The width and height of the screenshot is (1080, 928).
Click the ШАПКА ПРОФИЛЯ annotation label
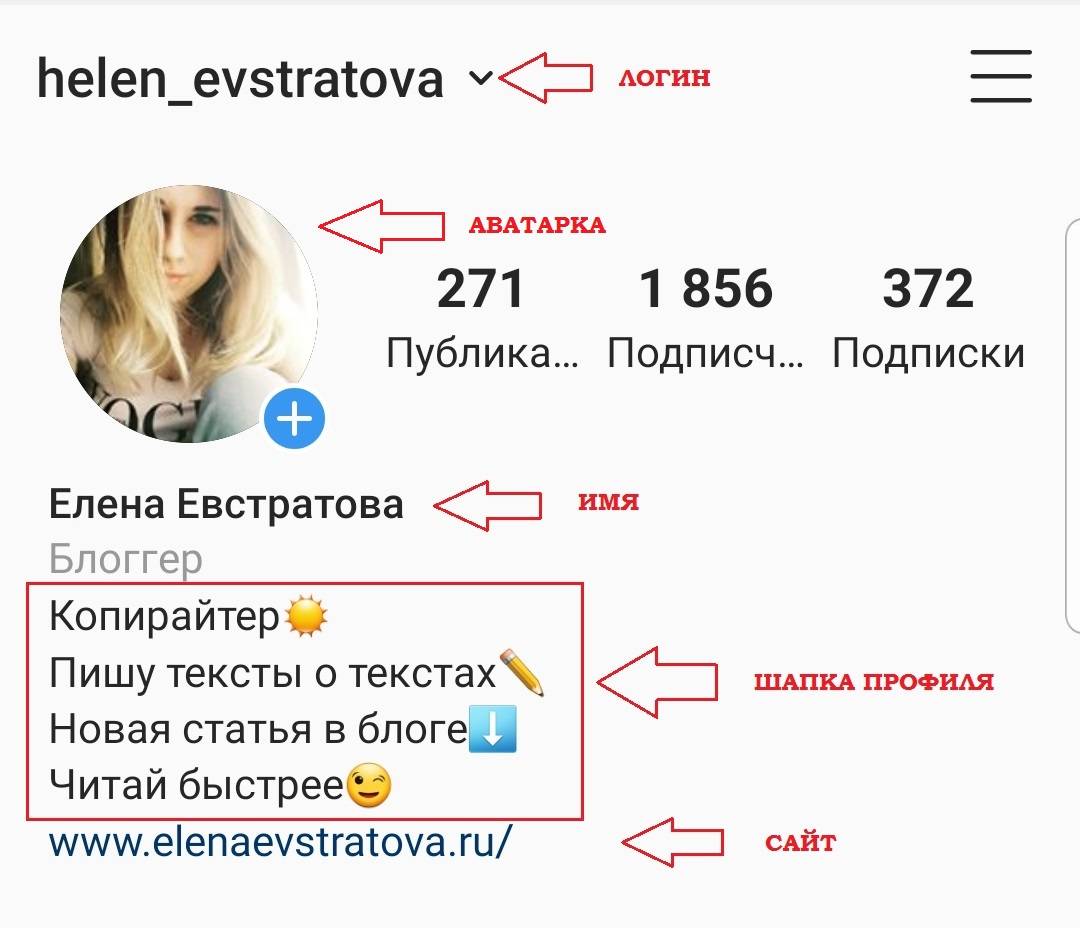(873, 682)
